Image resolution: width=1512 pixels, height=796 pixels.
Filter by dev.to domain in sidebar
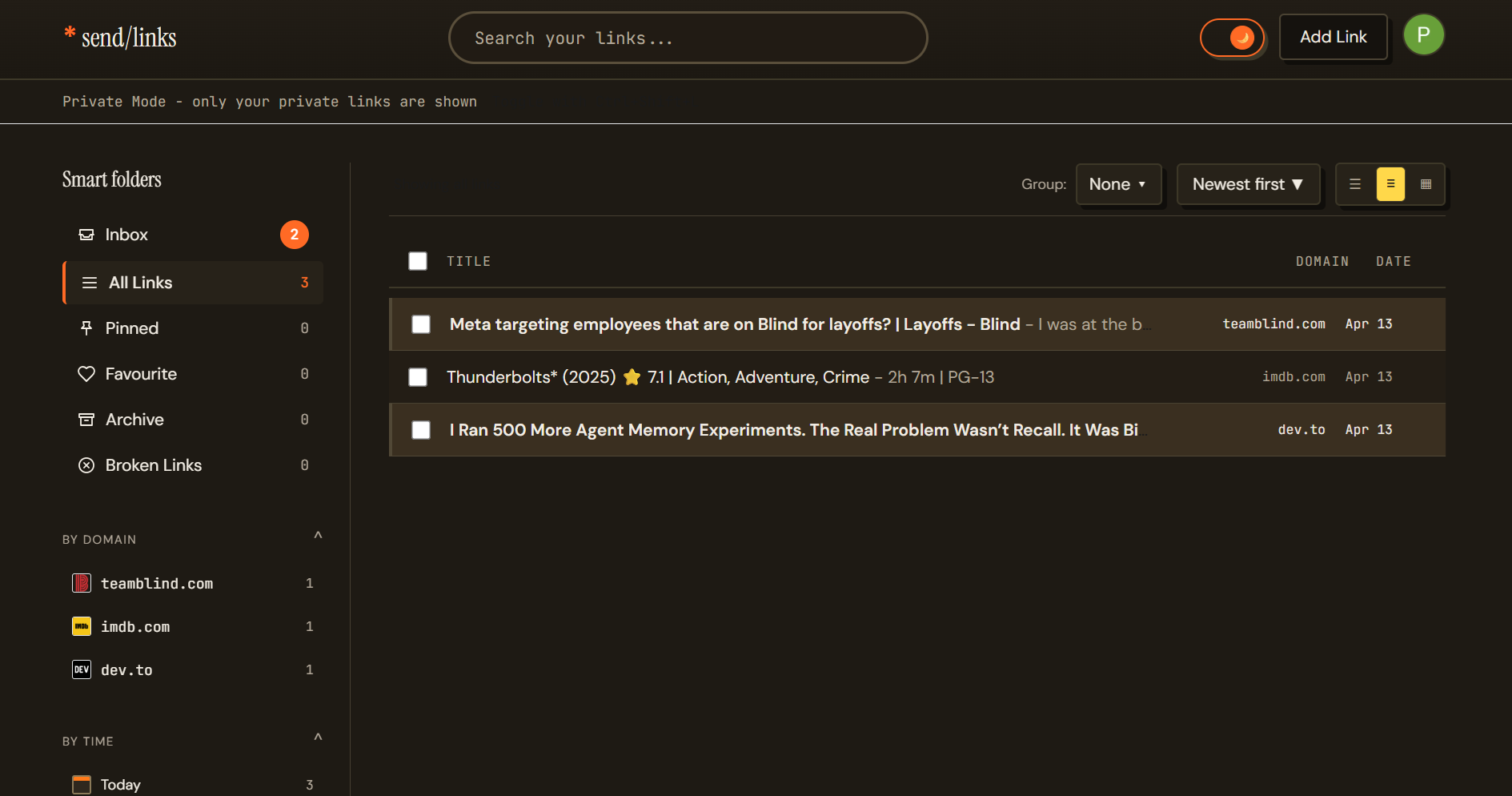click(193, 669)
